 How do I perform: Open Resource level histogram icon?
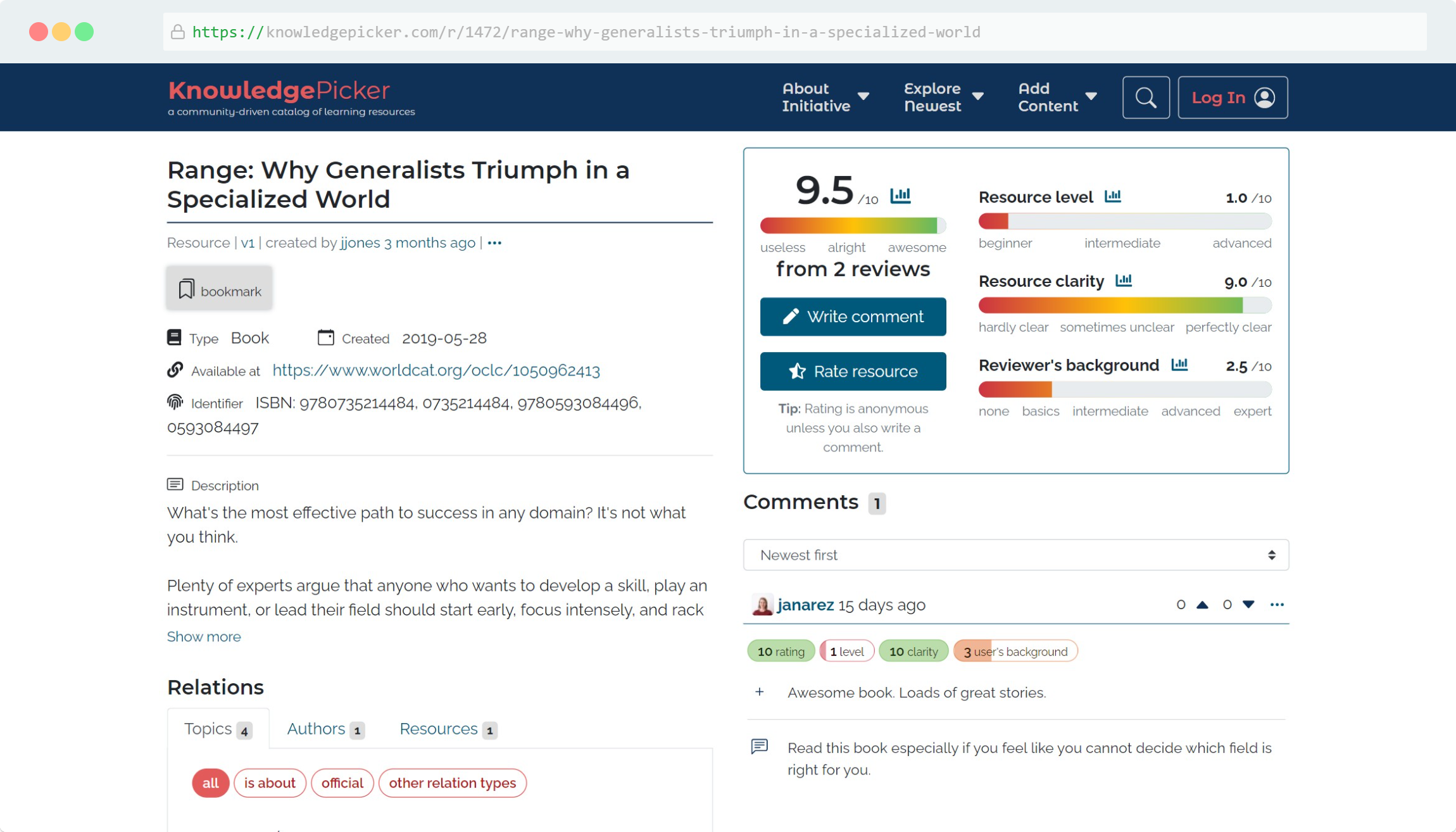pyautogui.click(x=1112, y=196)
